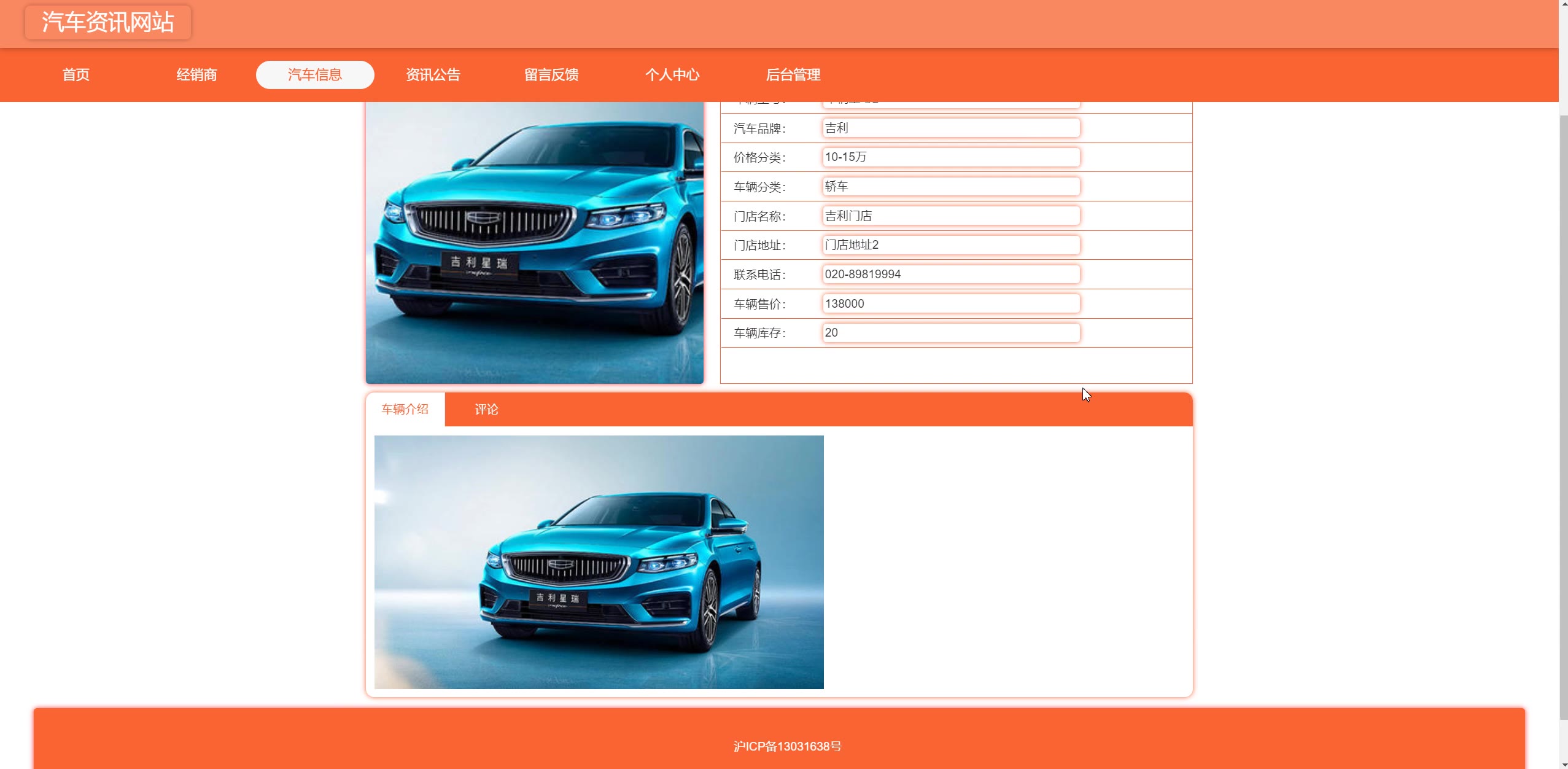Go to 后台管理 in the menu
The image size is (1568, 769).
[x=793, y=75]
